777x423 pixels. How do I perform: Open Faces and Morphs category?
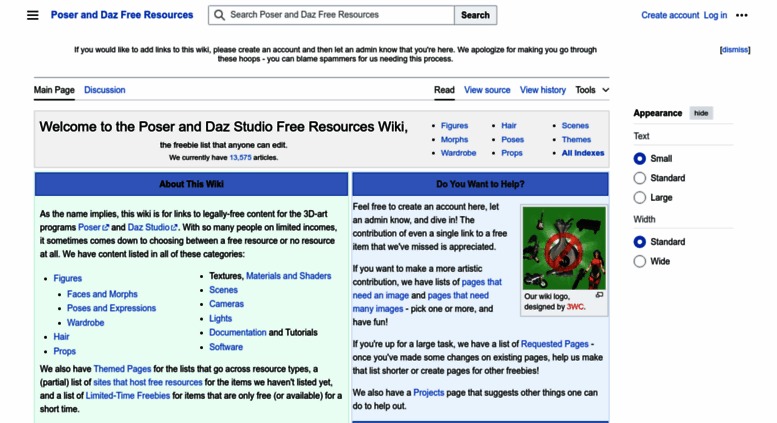coord(102,294)
